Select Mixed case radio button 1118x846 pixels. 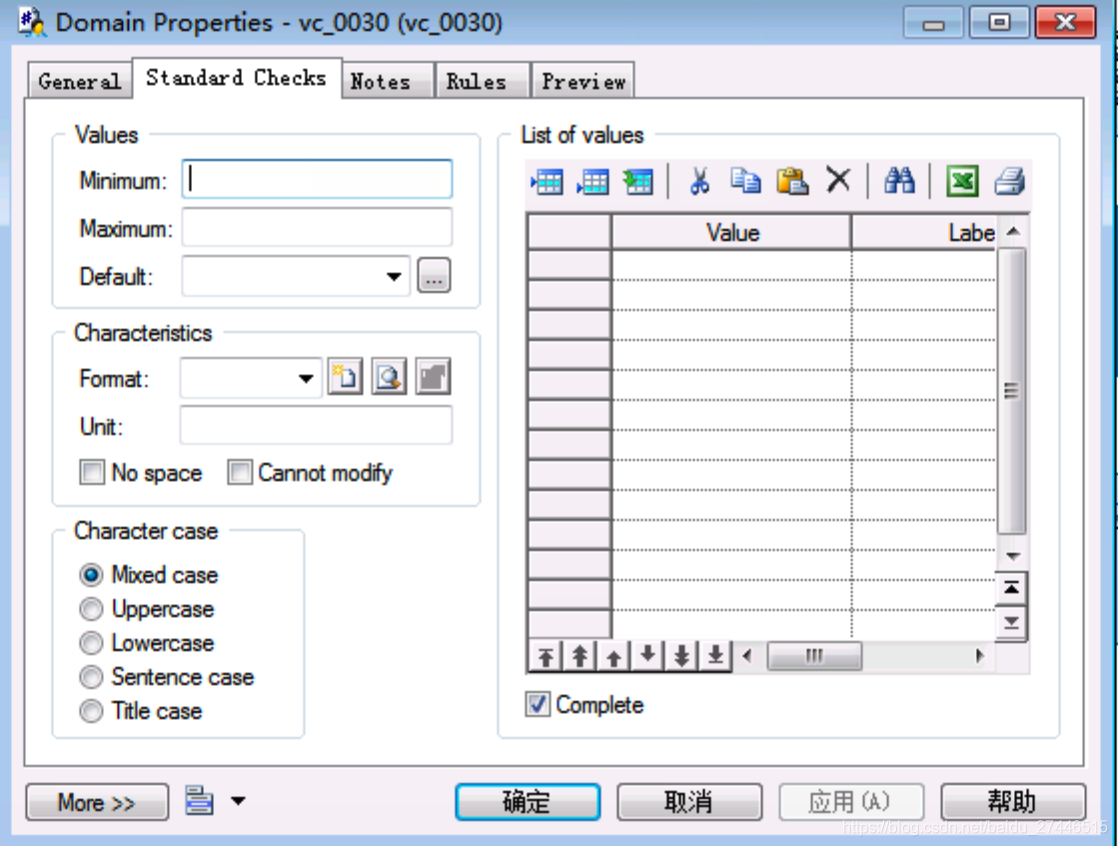(x=91, y=574)
